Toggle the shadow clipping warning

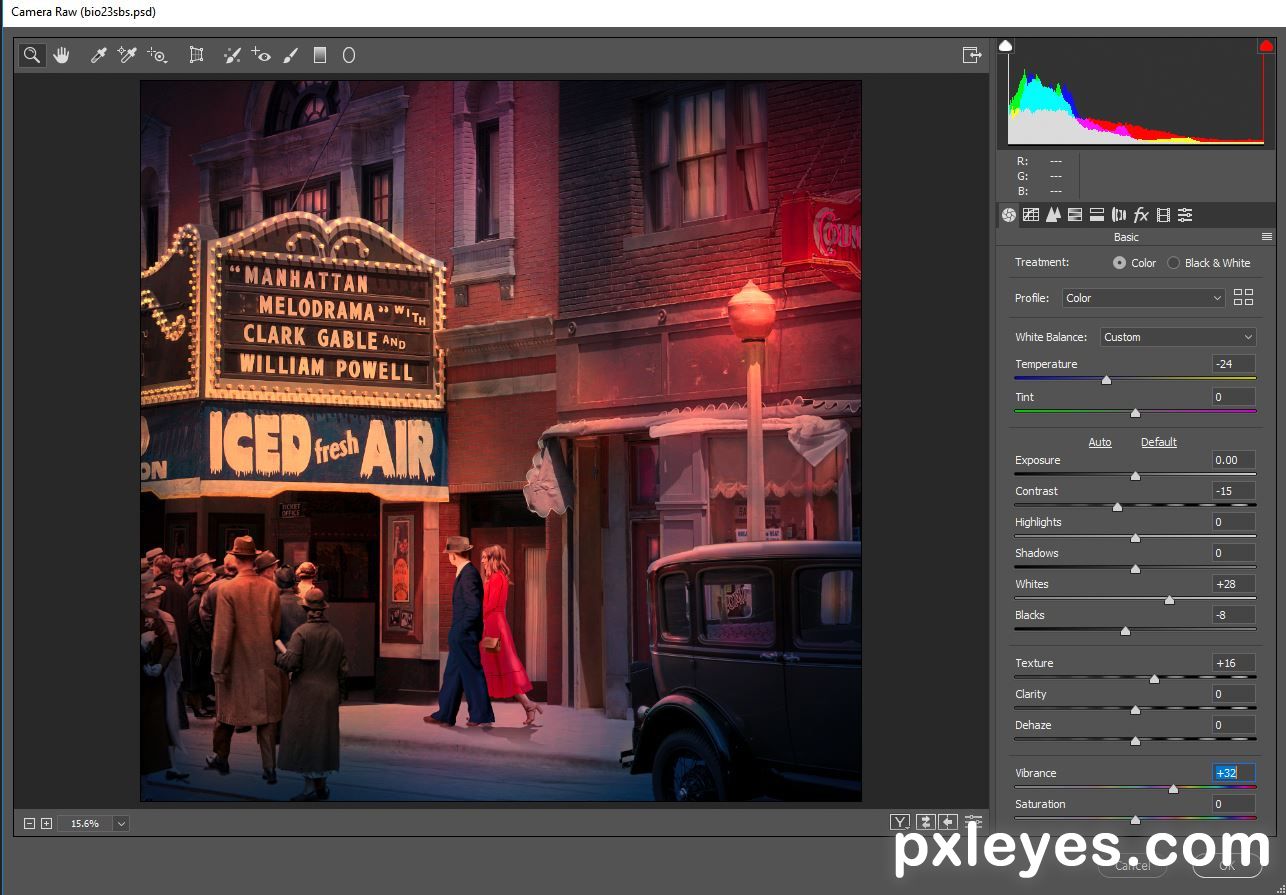tap(1006, 46)
